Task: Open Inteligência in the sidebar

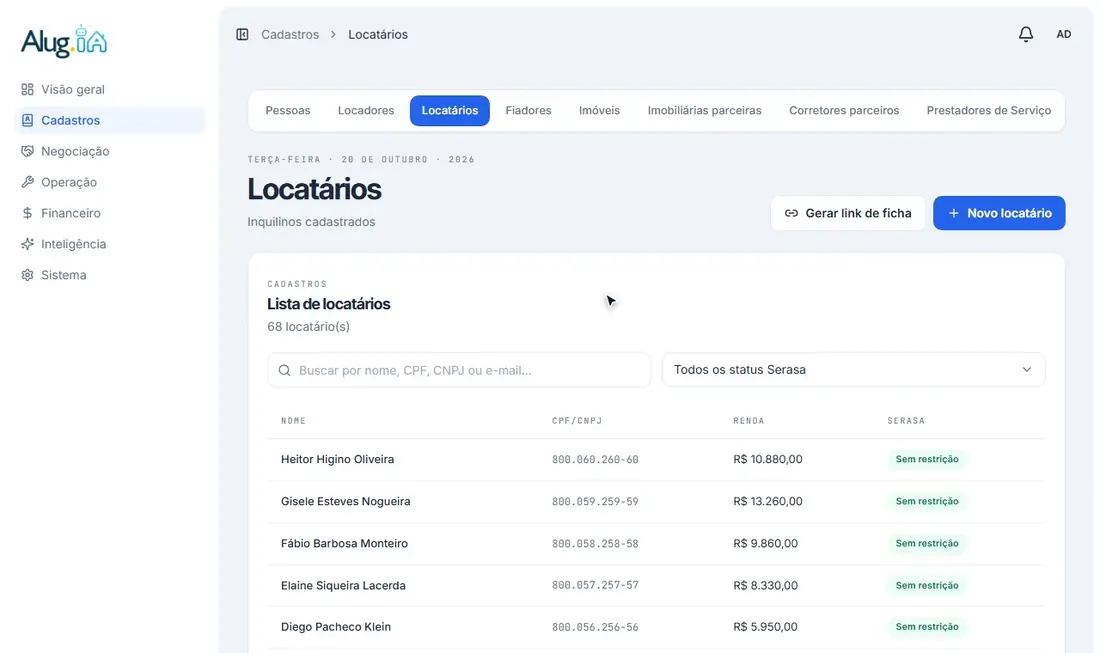Action: [x=110, y=243]
